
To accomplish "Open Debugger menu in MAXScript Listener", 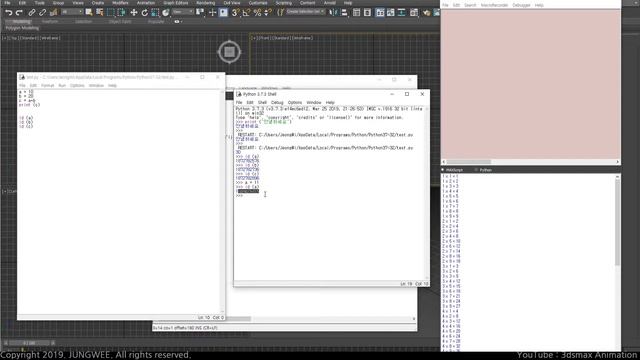I will (x=521, y=5).
